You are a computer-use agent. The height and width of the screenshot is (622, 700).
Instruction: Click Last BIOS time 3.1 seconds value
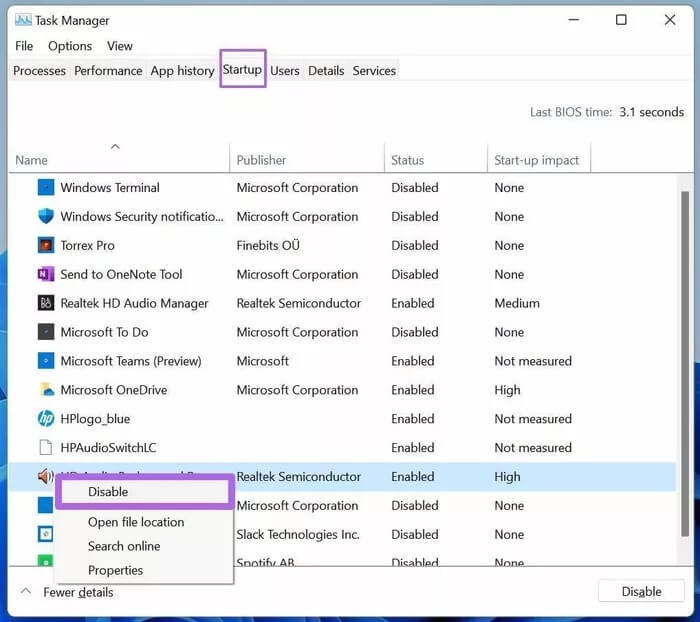[651, 112]
